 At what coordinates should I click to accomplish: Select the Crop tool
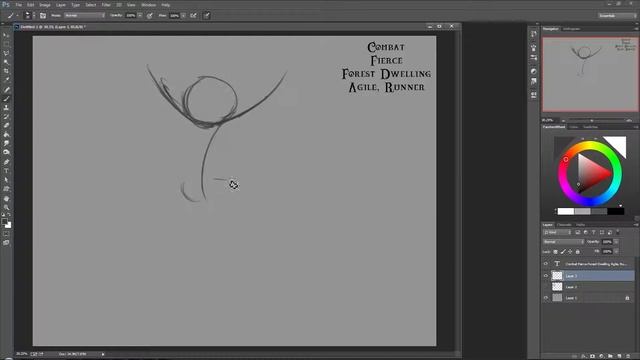[6, 71]
